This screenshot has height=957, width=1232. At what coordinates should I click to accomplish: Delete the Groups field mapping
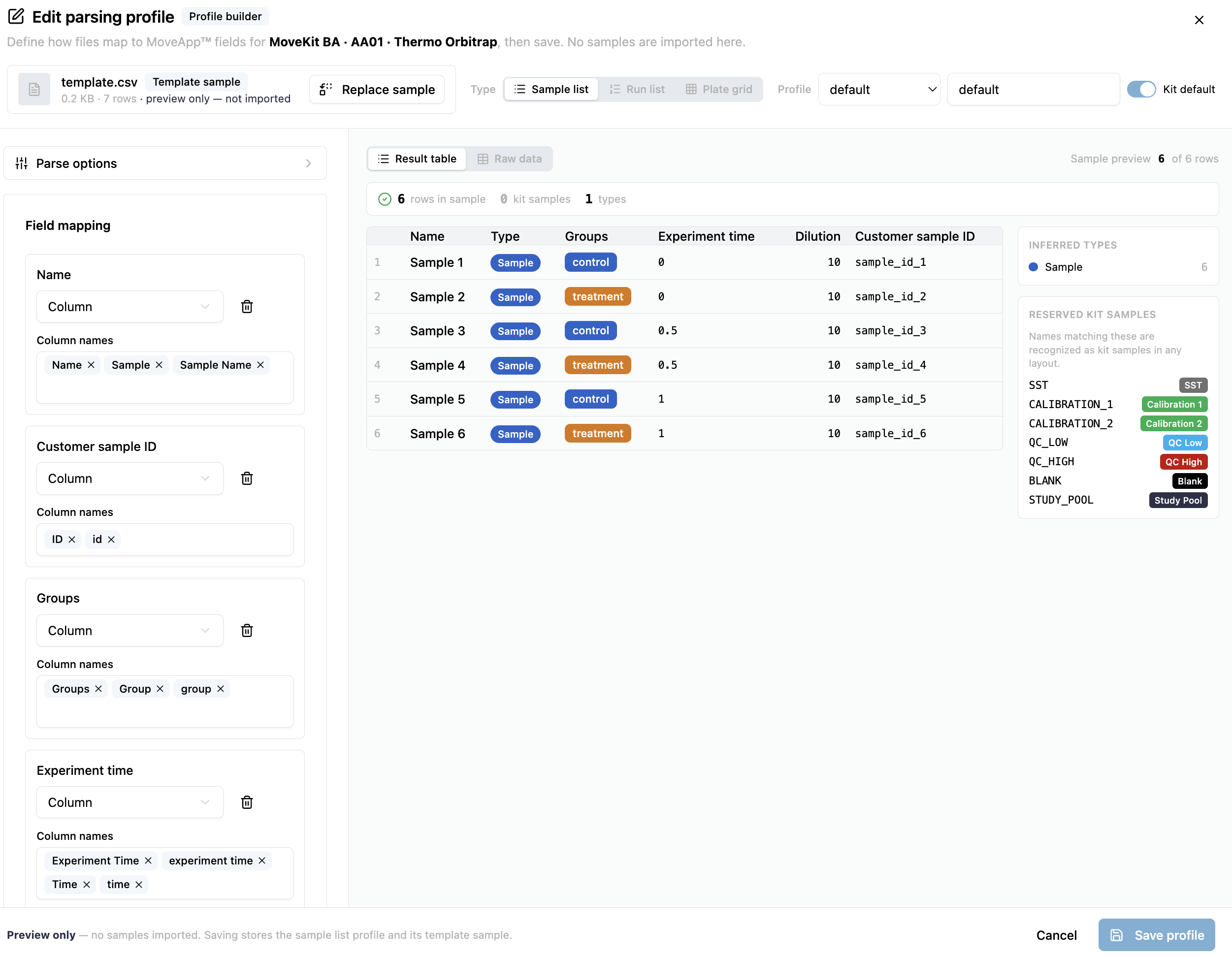point(247,631)
